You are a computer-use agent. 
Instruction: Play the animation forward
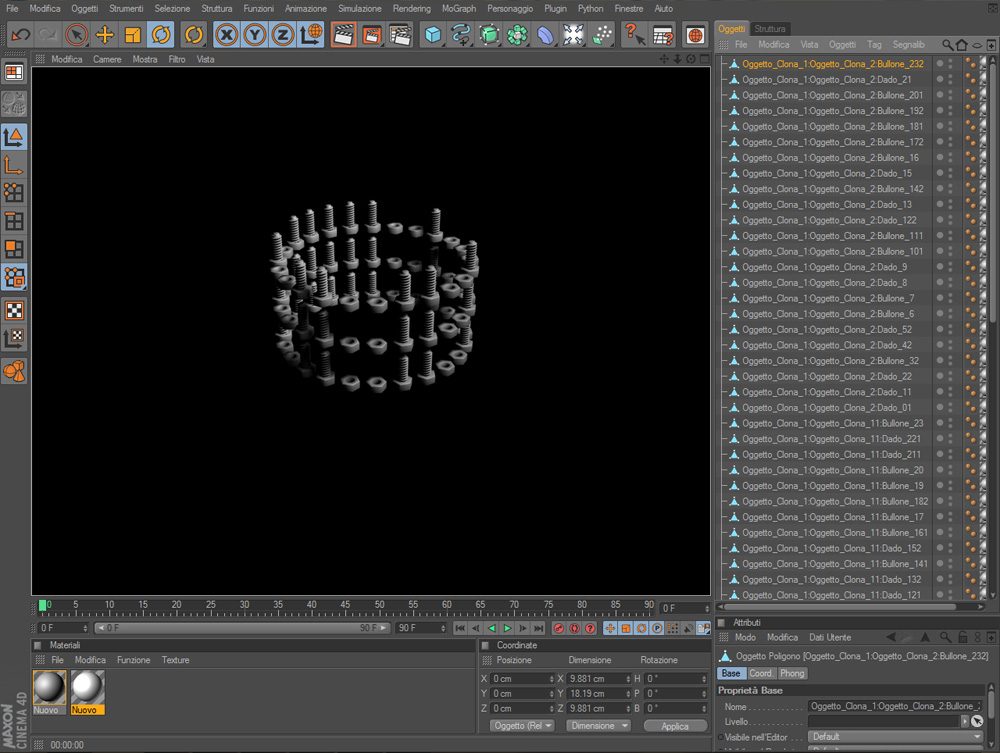[508, 628]
